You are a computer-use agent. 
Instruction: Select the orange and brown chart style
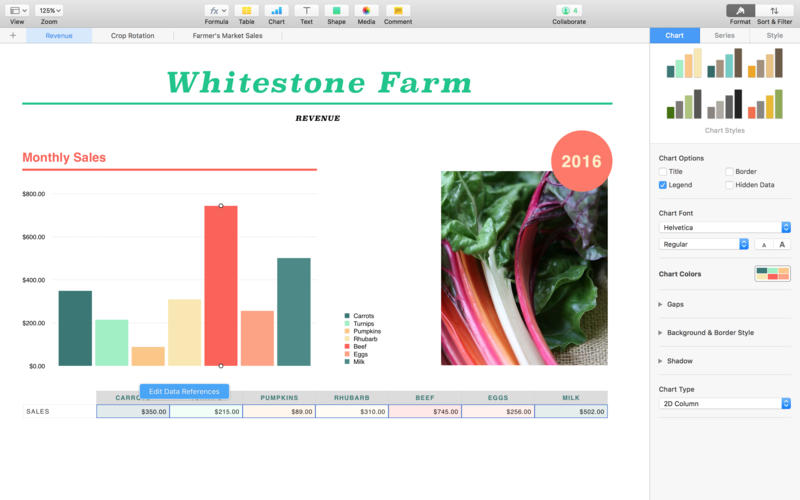coord(765,63)
